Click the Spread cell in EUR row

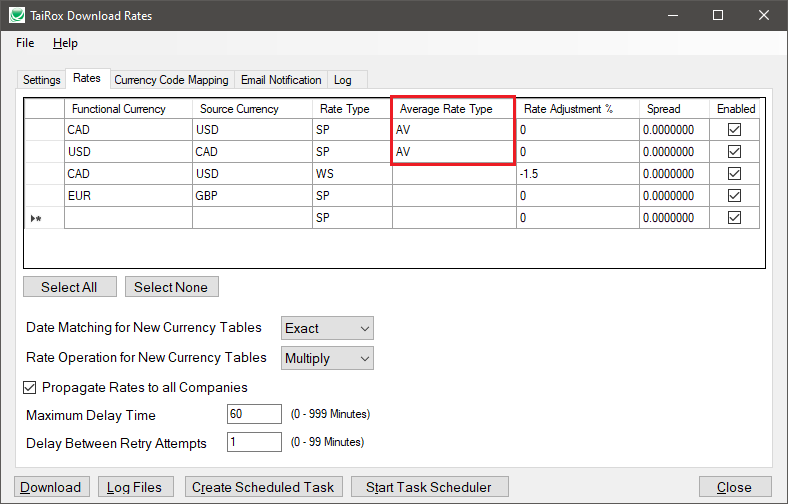tap(674, 195)
